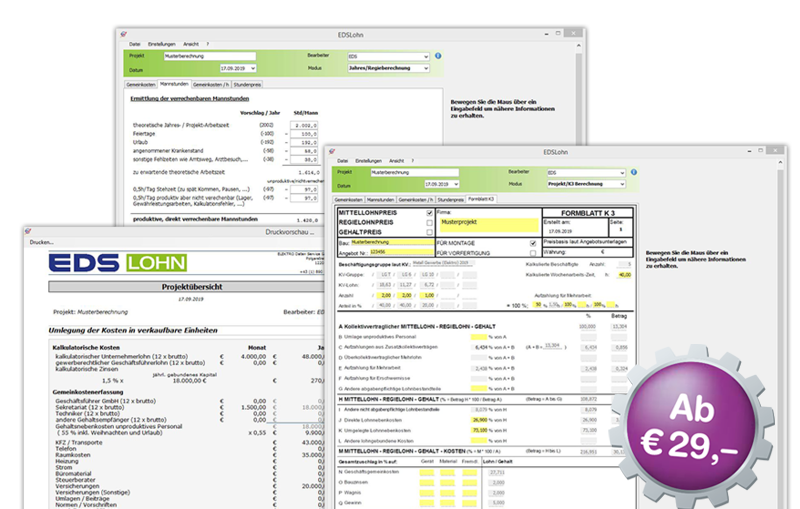Viewport: 800px width, 509px height.
Task: Open the Einstellungen menu in the Projekt/K3 window
Action: point(368,161)
